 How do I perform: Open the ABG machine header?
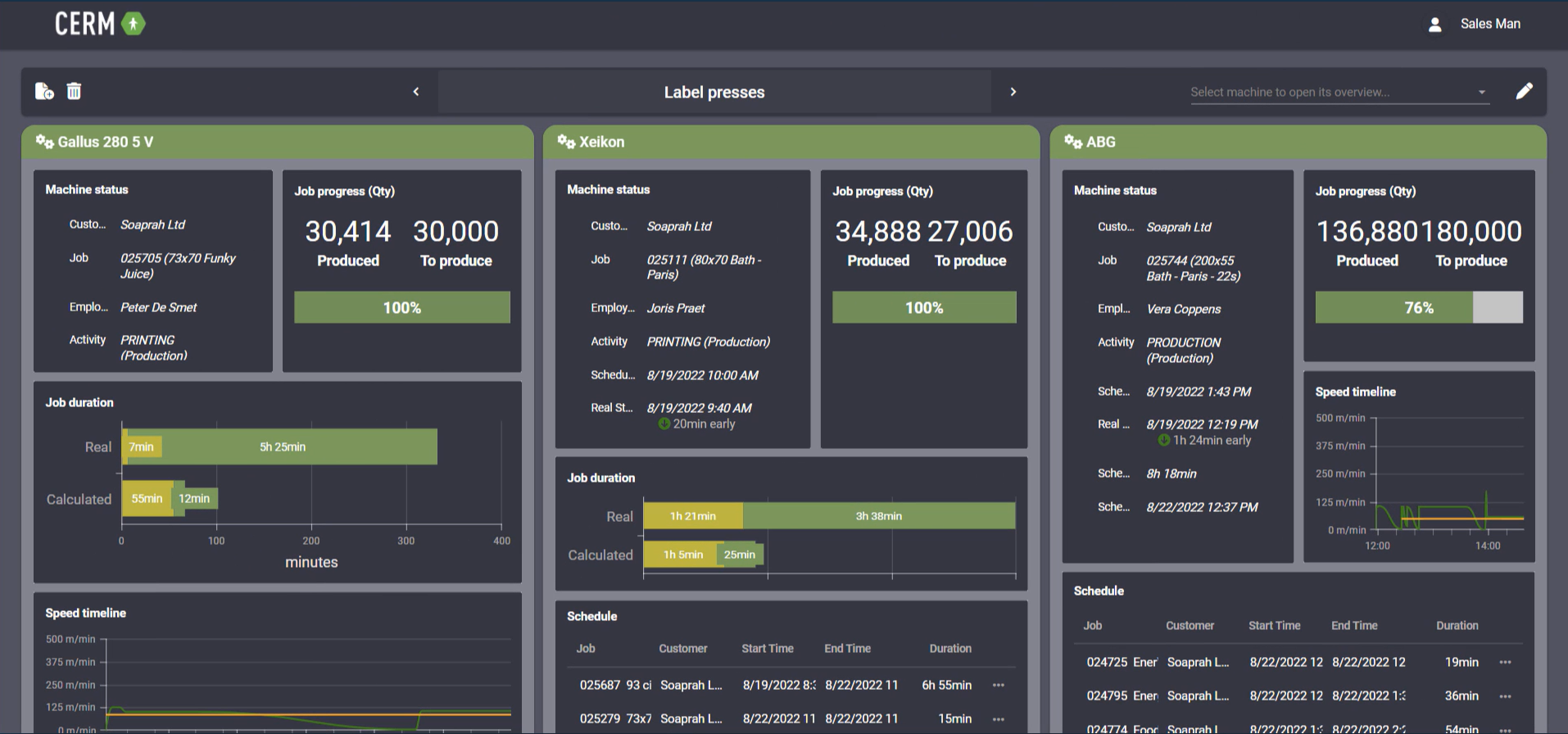(1298, 142)
